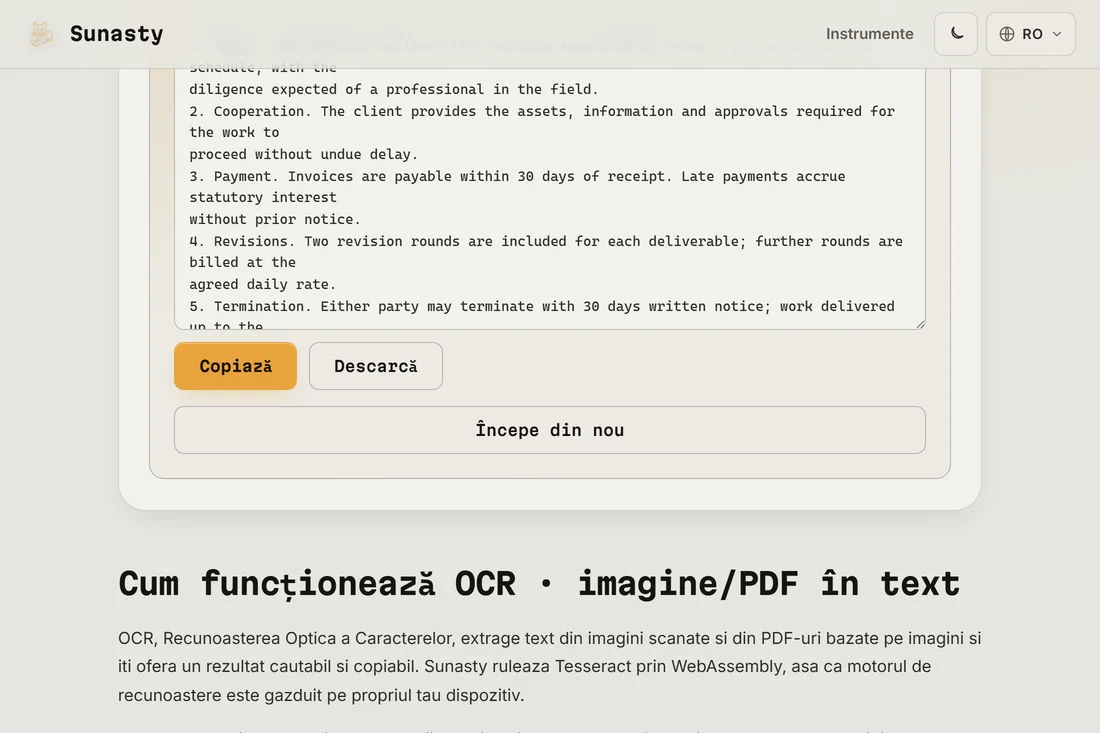Click the line "proceed without undue delay."
Image resolution: width=1100 pixels, height=733 pixels.
point(303,154)
